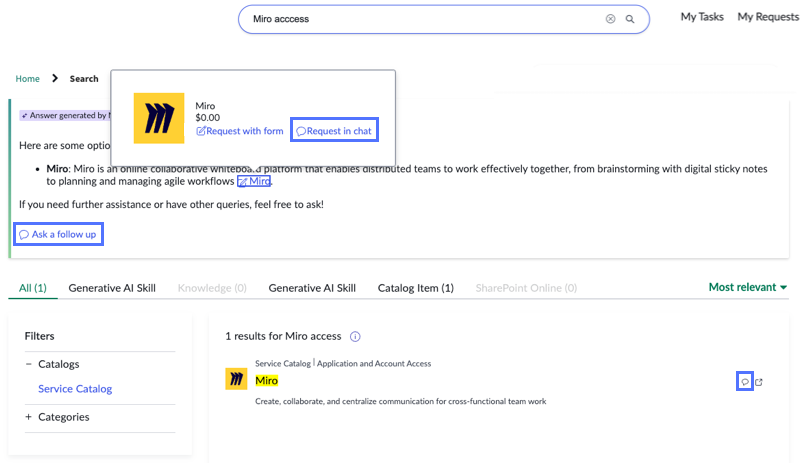Select the SharePoint Online (0) tab

(x=526, y=288)
